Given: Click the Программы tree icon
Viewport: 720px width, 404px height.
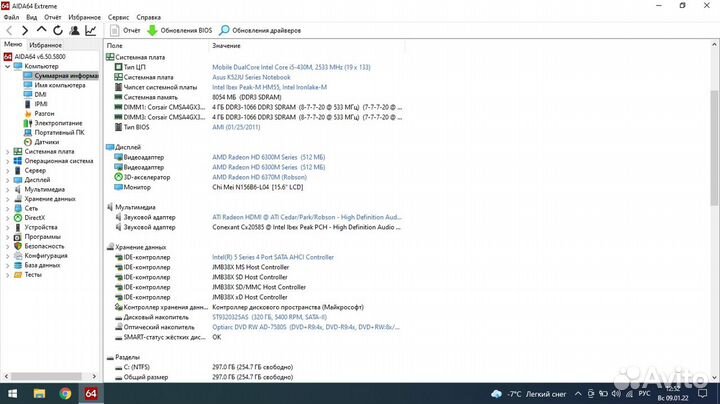Looking at the screenshot, I should (17, 237).
